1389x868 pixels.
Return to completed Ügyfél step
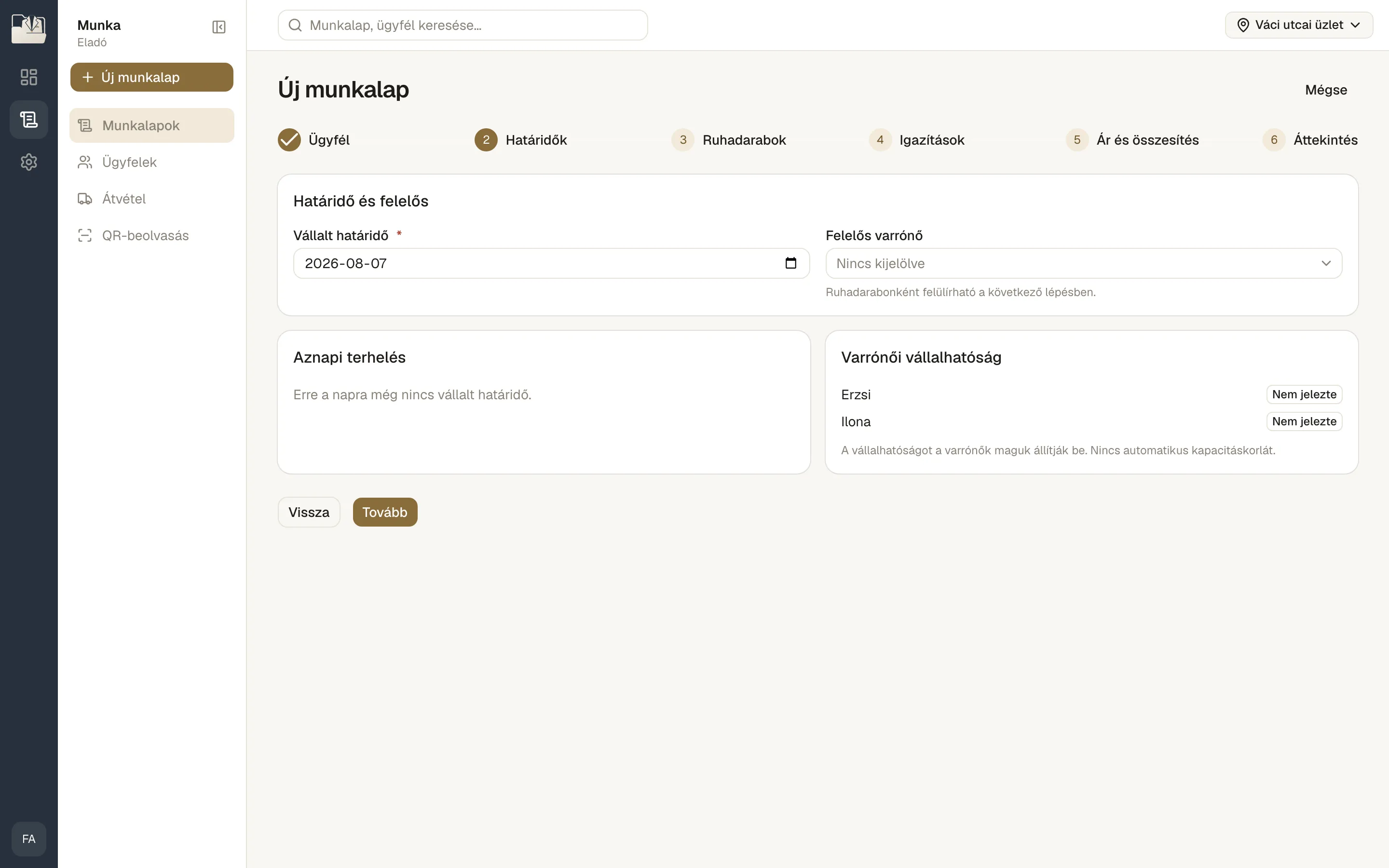tap(314, 140)
